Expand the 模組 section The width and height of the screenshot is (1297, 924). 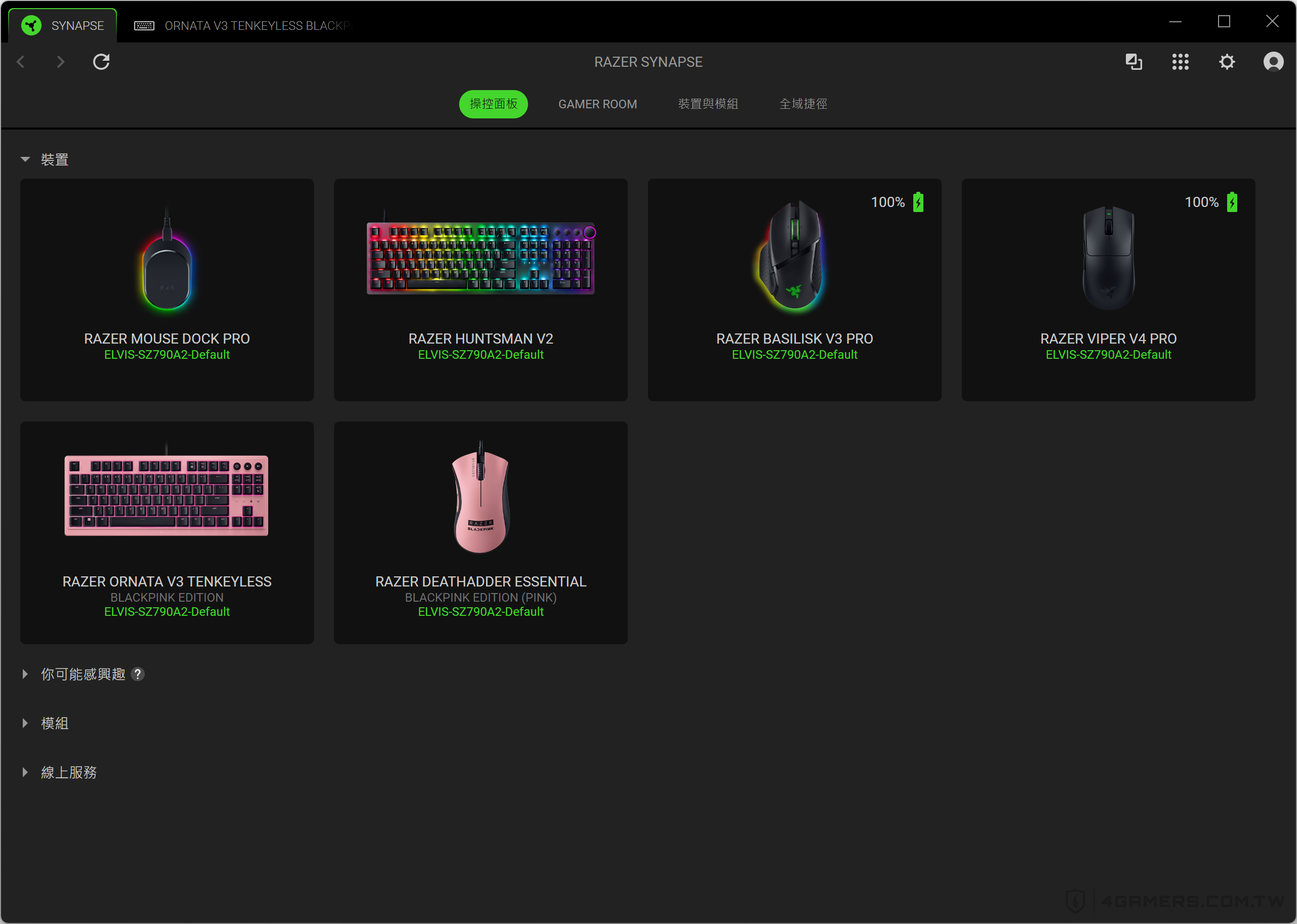coord(25,723)
